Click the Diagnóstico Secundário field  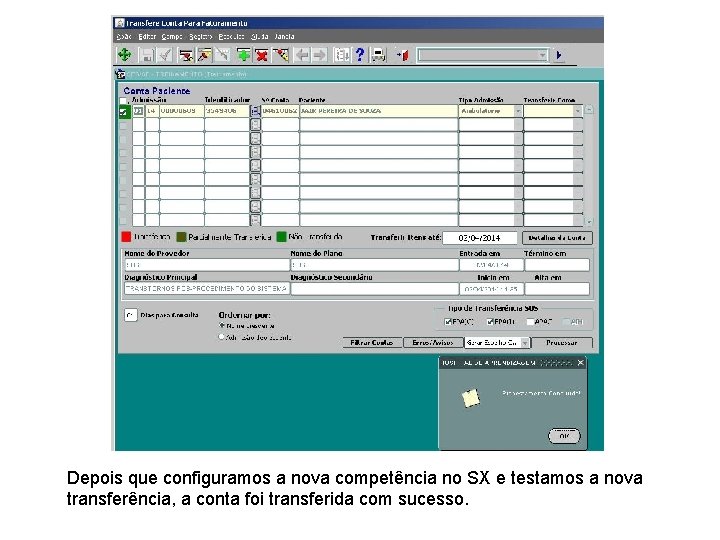click(x=375, y=289)
